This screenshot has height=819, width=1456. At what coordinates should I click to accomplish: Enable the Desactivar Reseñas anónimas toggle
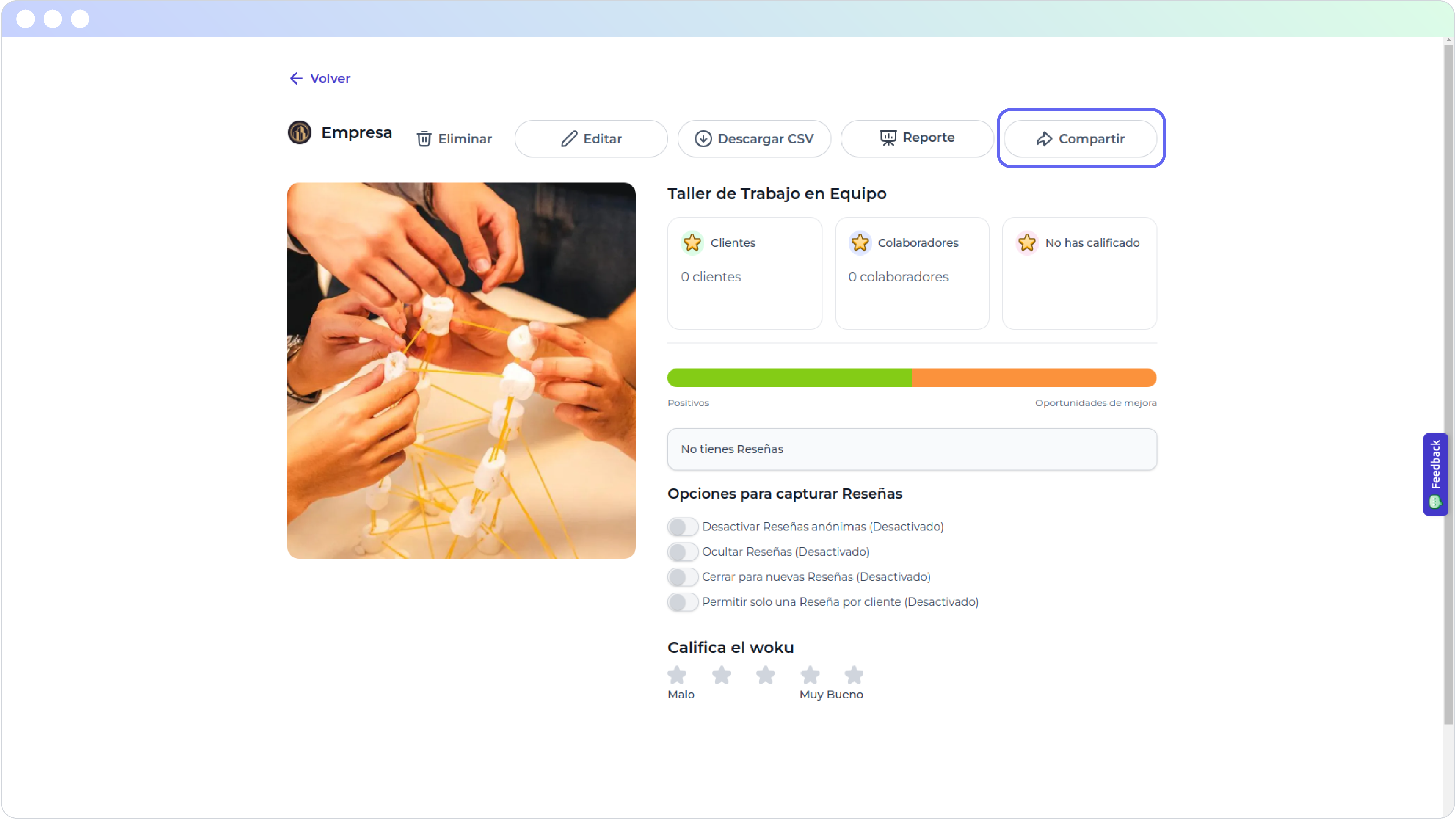point(682,526)
